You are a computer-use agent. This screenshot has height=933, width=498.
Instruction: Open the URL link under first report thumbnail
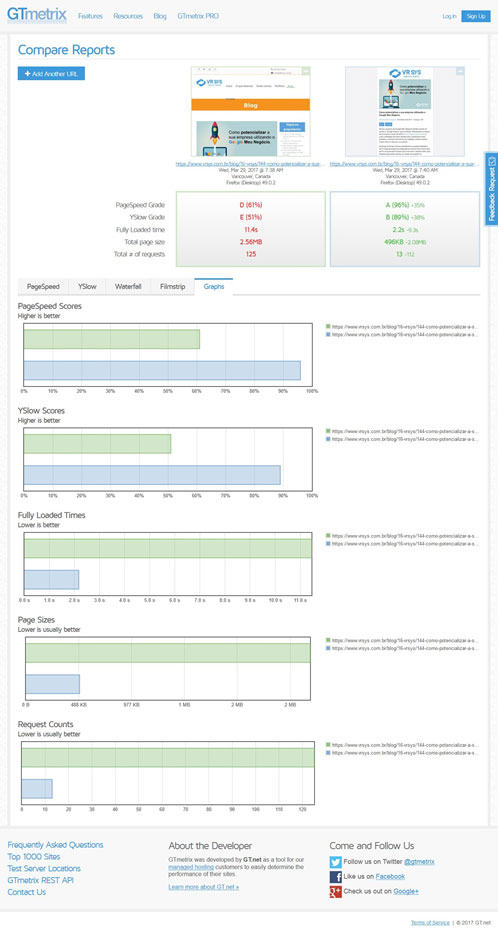tap(250, 164)
